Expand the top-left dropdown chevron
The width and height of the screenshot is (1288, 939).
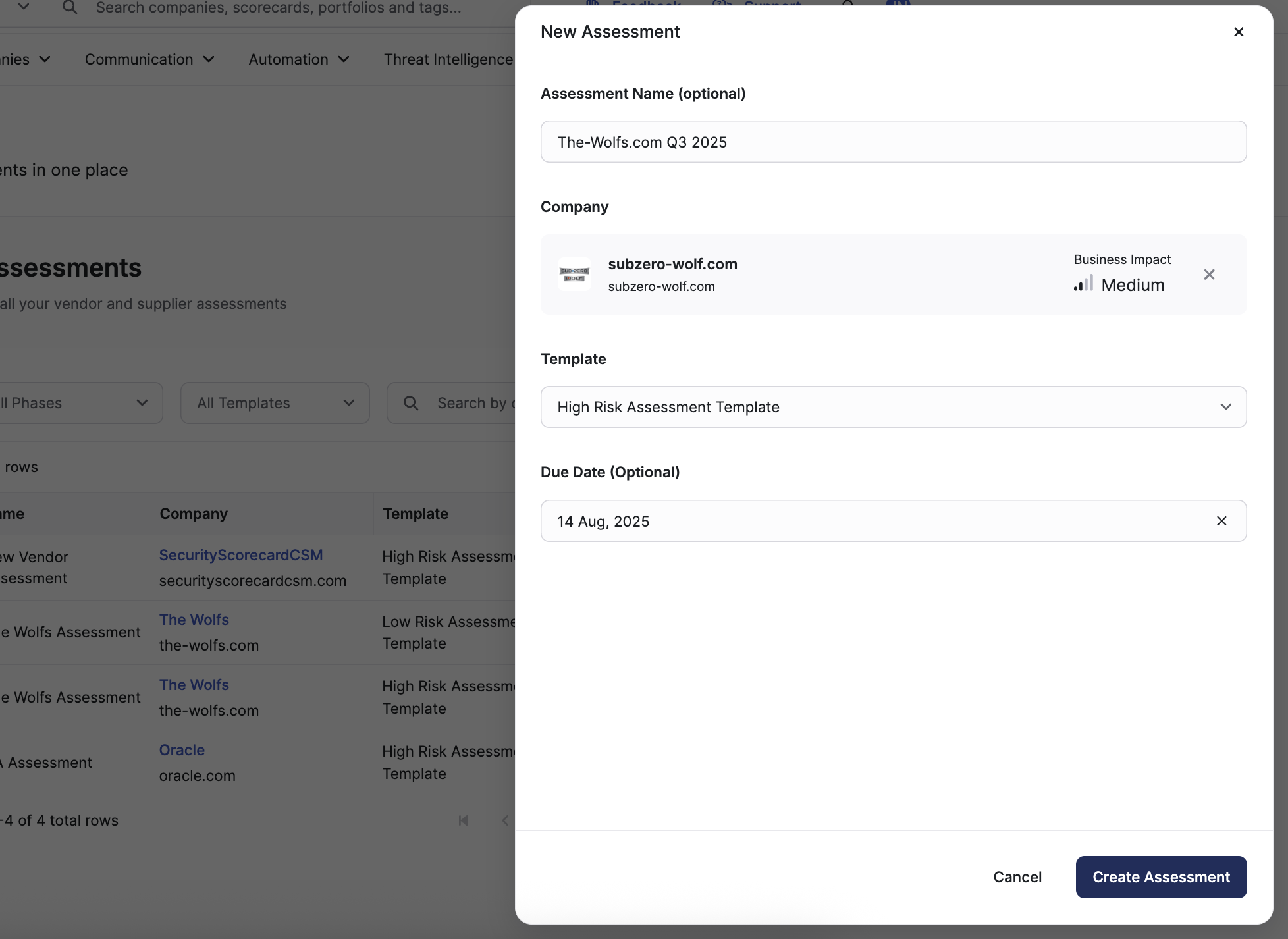(x=23, y=7)
